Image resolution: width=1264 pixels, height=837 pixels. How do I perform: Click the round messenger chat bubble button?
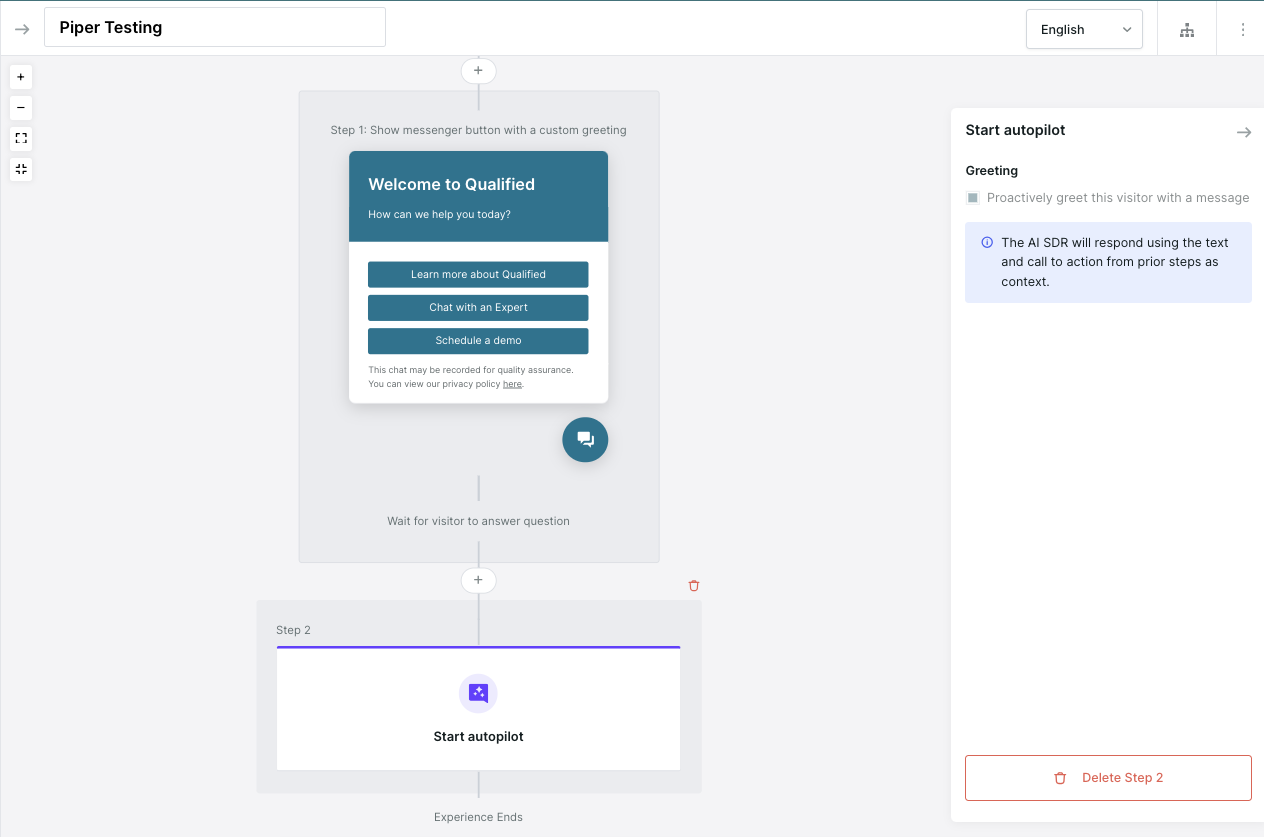[585, 439]
